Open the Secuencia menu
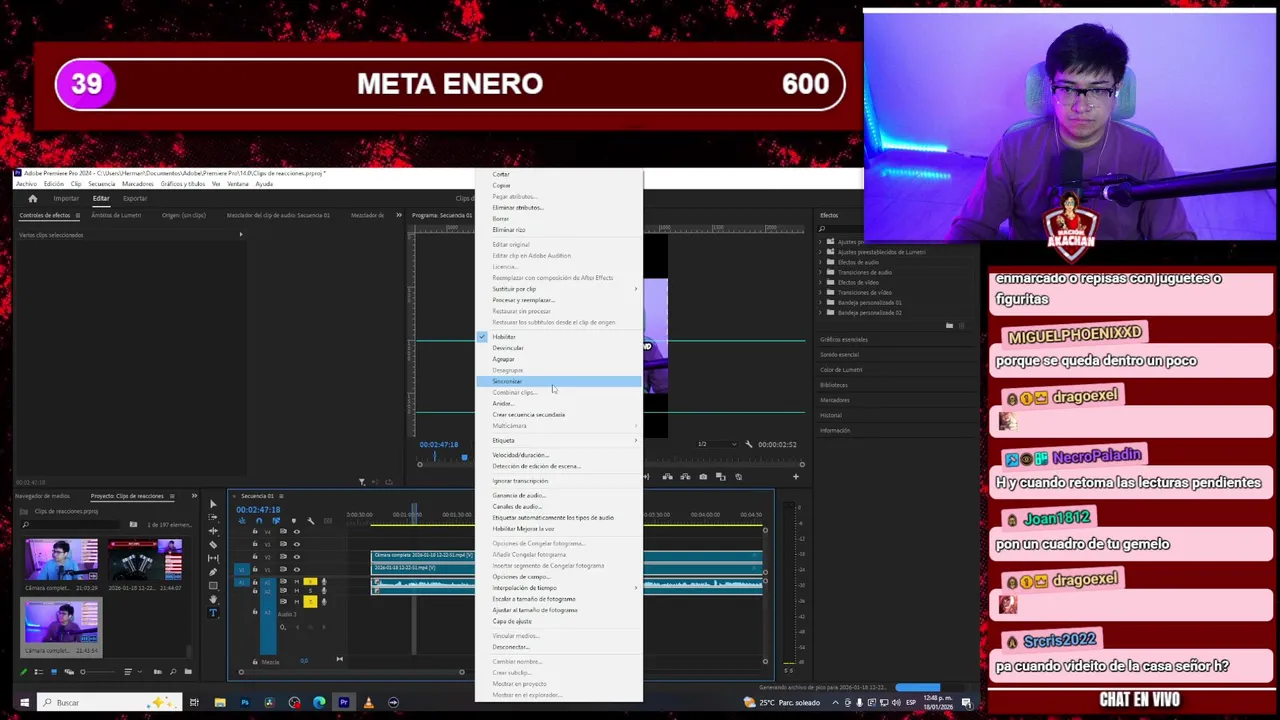This screenshot has width=1280, height=720. 101,184
